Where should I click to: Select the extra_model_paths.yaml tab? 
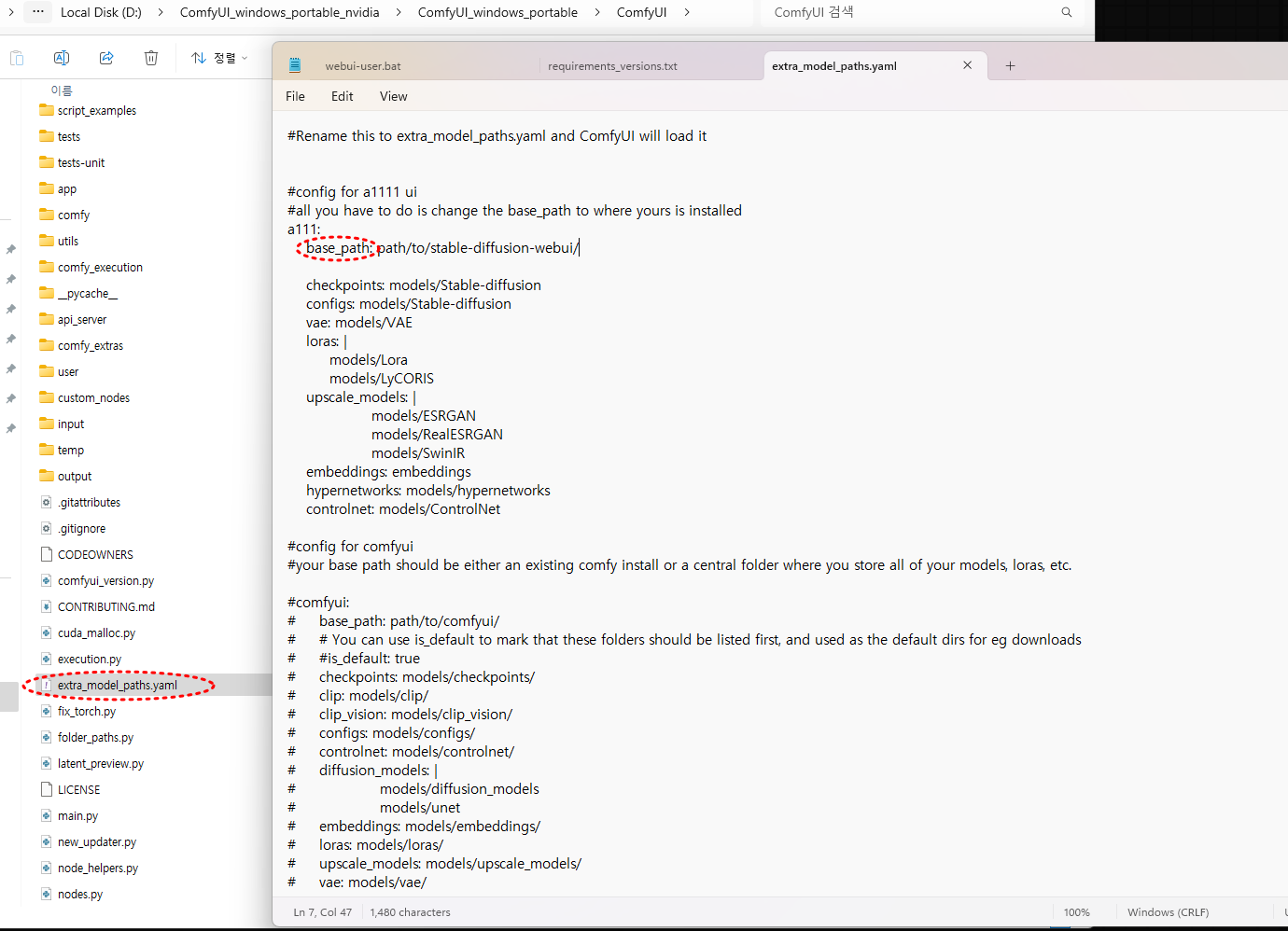[834, 66]
